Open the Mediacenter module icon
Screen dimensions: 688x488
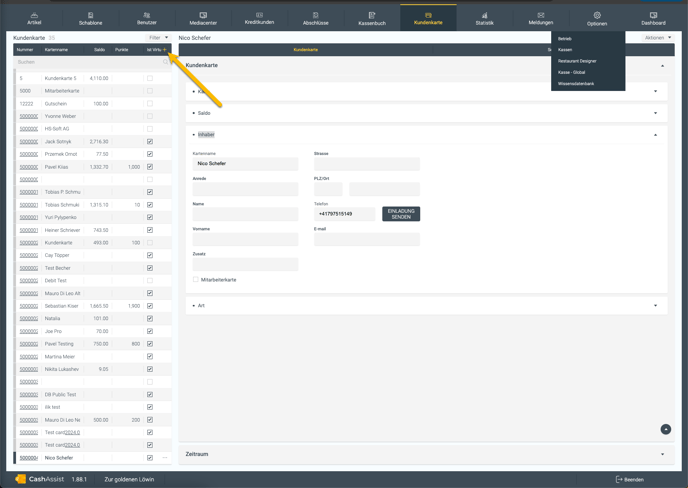pos(203,15)
